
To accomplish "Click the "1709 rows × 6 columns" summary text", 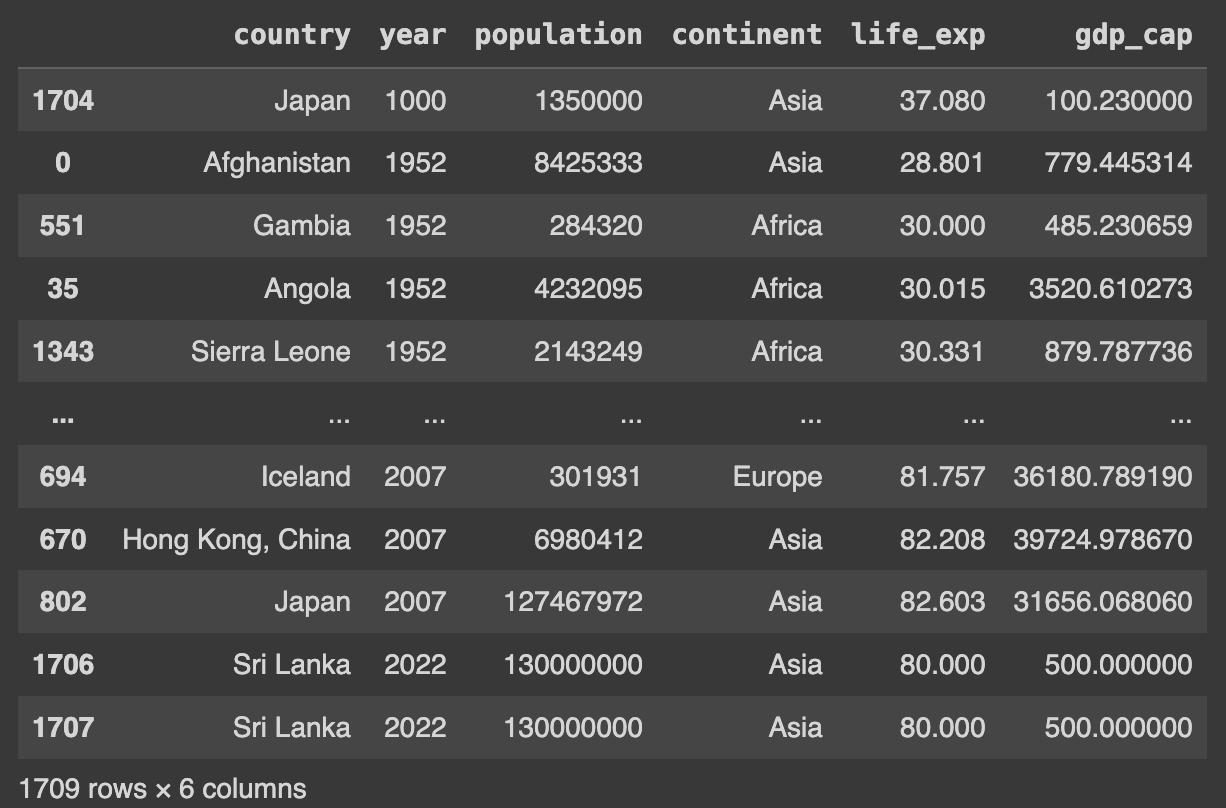I will coord(163,789).
